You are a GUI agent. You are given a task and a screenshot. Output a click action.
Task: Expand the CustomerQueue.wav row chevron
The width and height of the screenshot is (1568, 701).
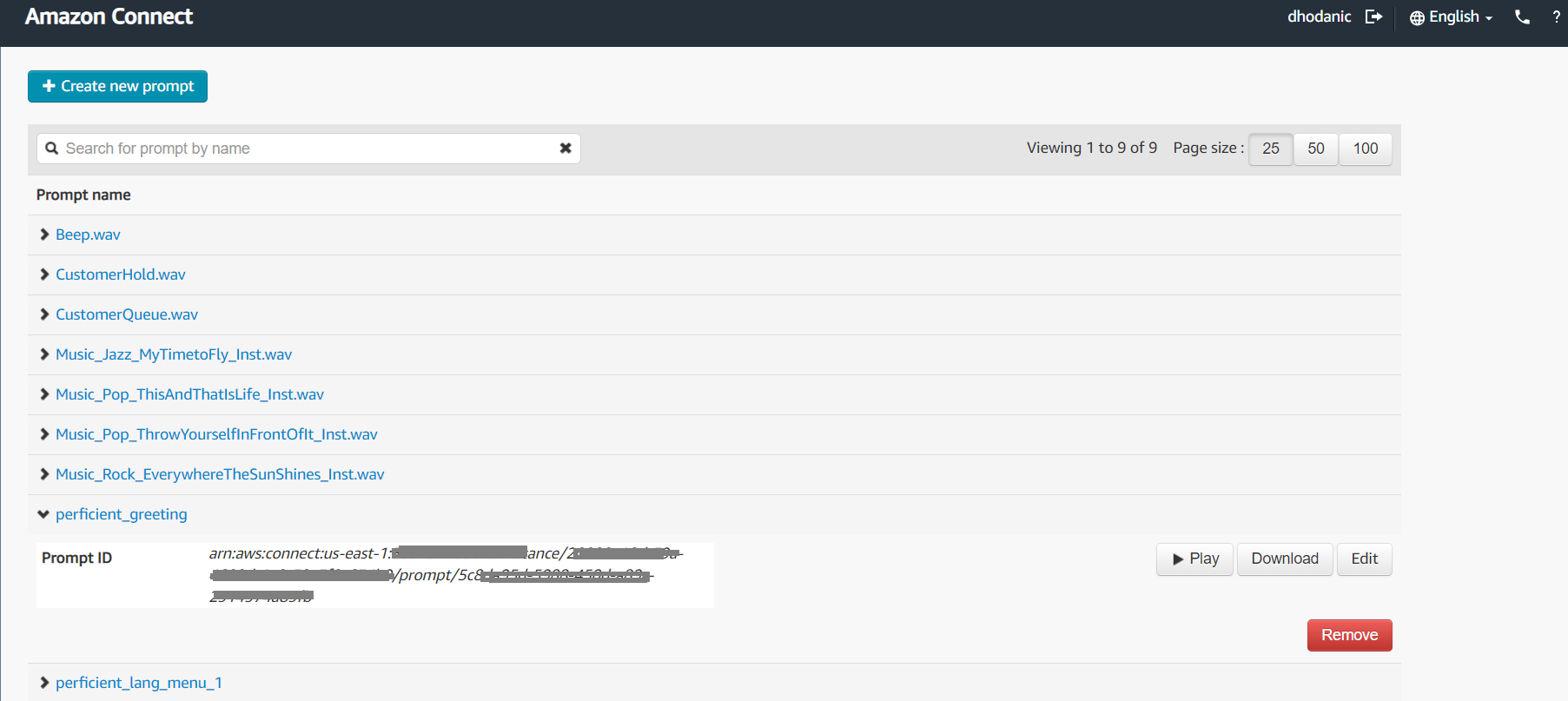(x=44, y=314)
